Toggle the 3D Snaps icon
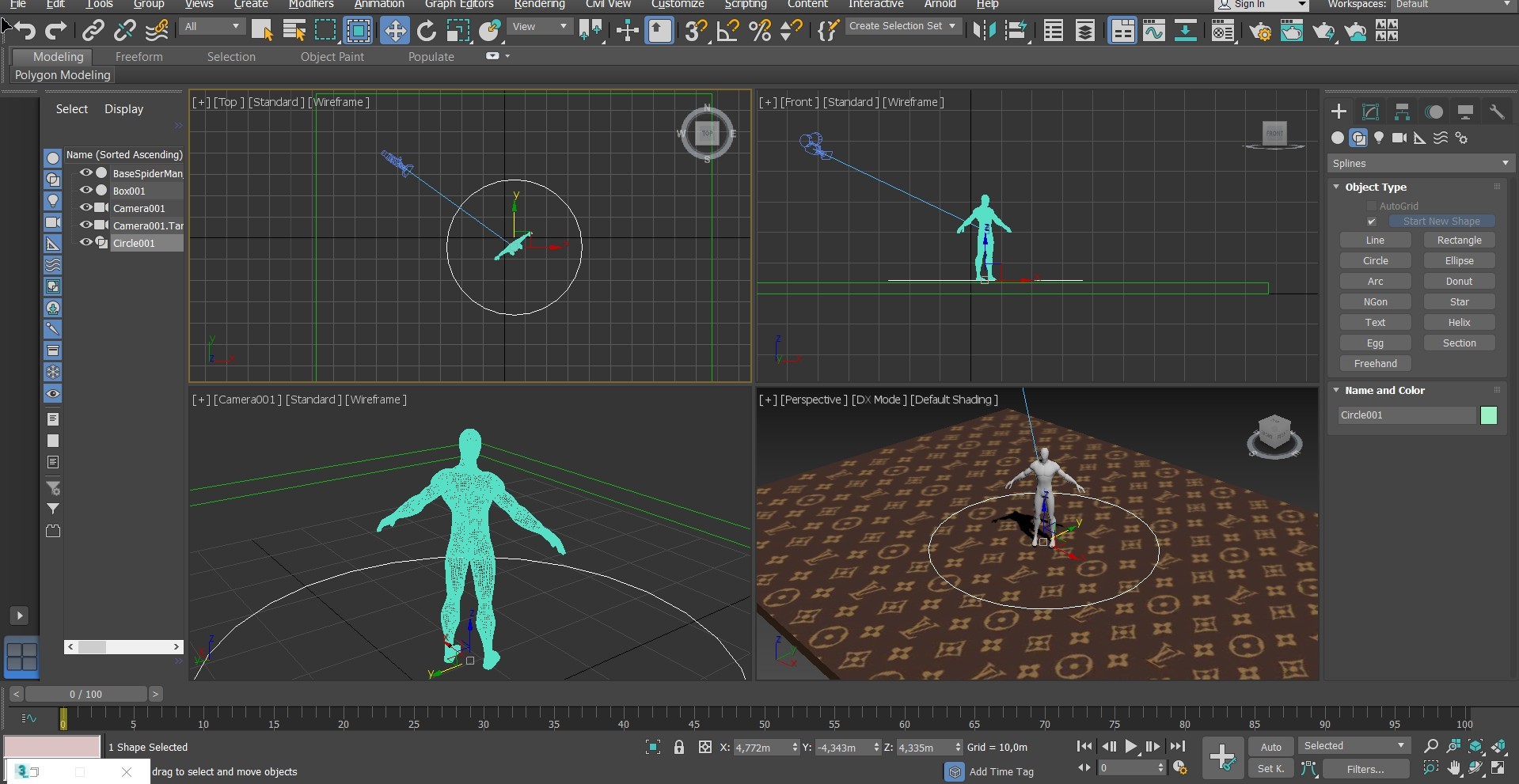This screenshot has height=784, width=1519. (x=696, y=31)
